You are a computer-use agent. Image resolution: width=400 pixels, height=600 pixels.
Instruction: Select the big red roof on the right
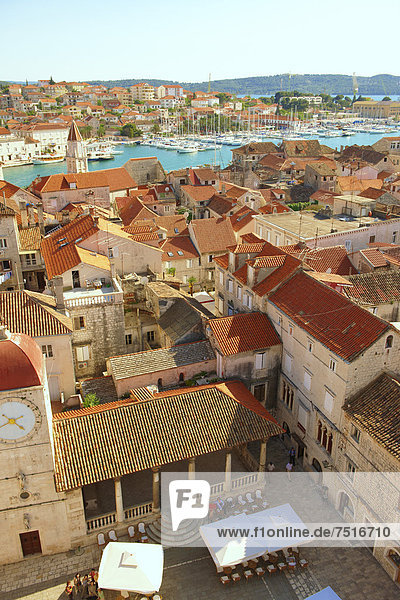[x=329, y=316]
